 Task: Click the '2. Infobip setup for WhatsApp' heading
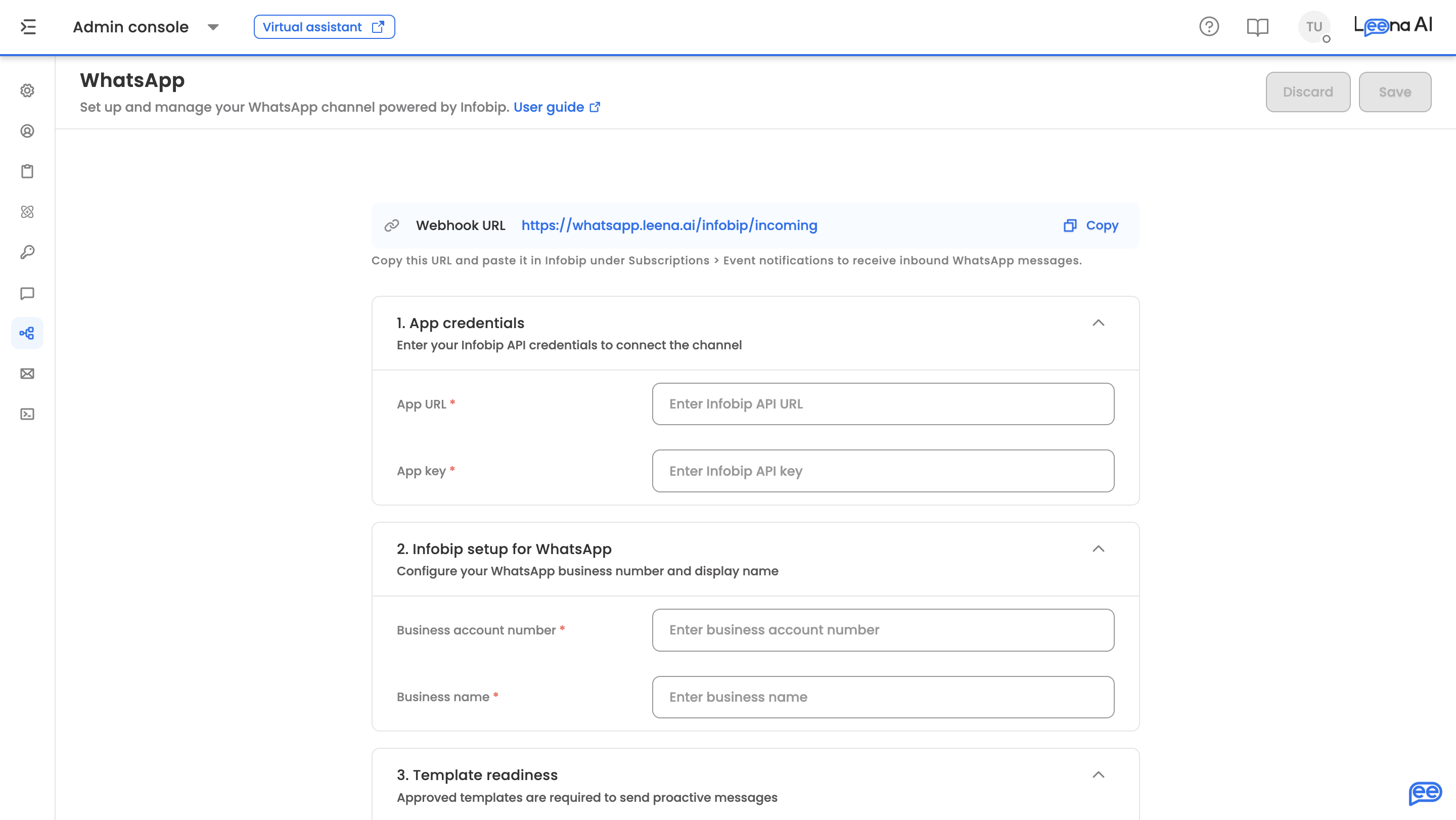point(504,549)
